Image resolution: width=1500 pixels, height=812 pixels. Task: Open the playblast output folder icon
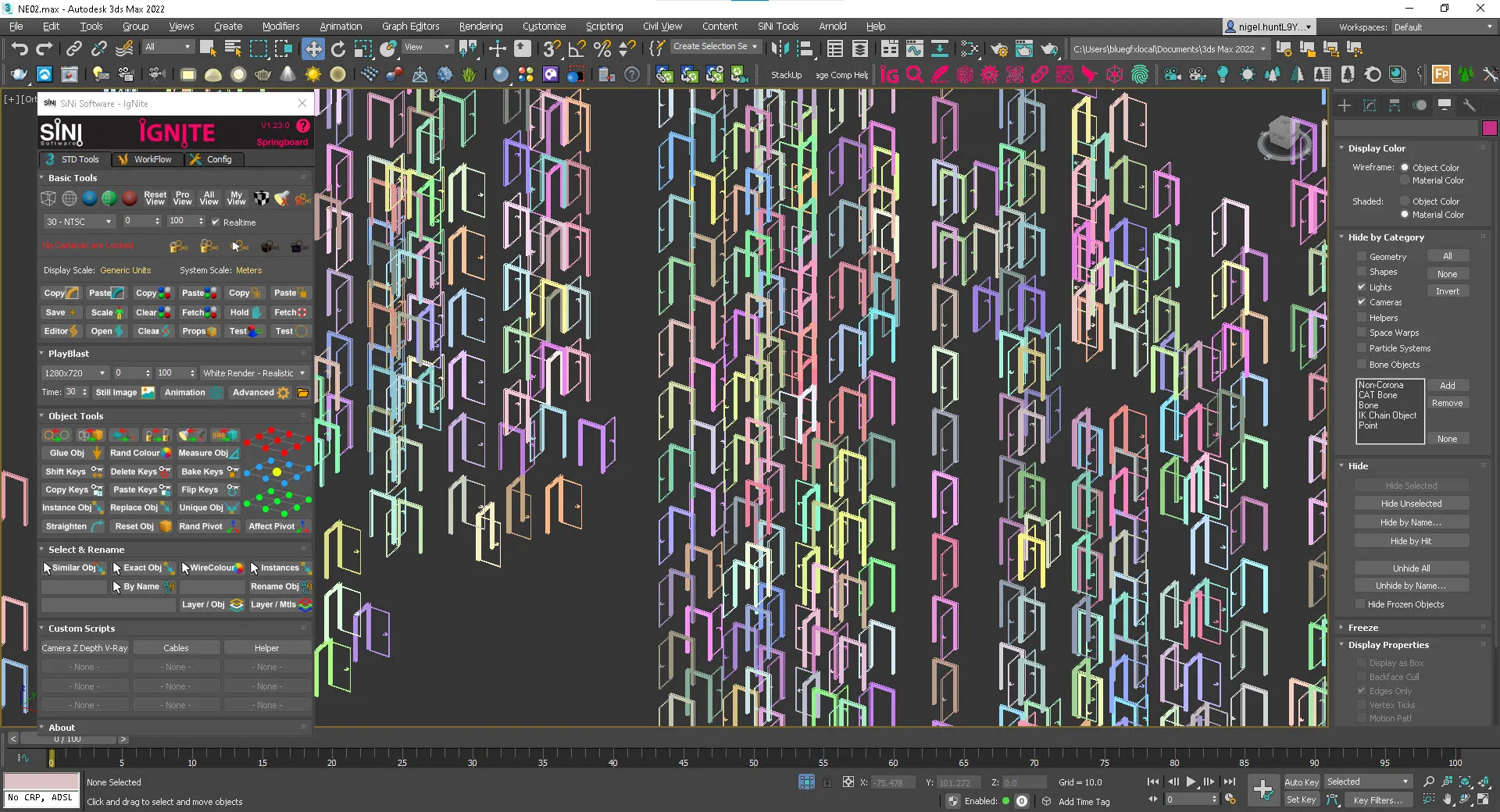(303, 393)
